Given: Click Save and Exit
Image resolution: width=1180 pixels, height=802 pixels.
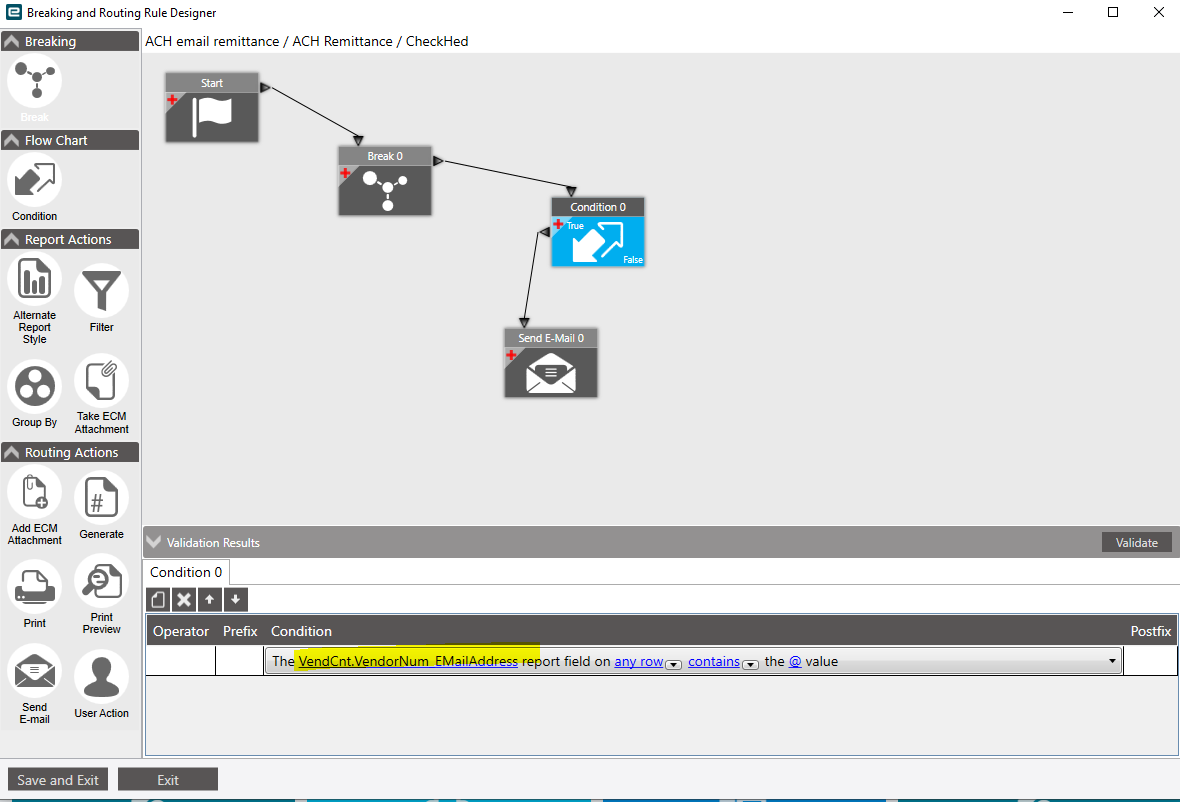Looking at the screenshot, I should 58,780.
